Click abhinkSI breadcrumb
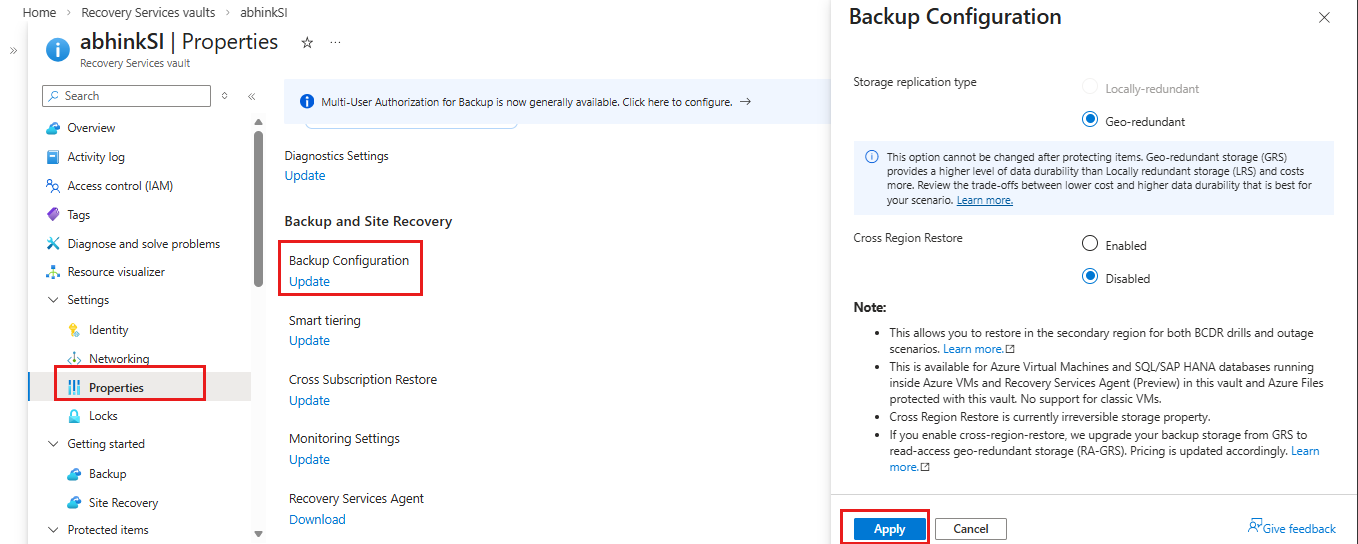This screenshot has width=1358, height=544. [265, 13]
